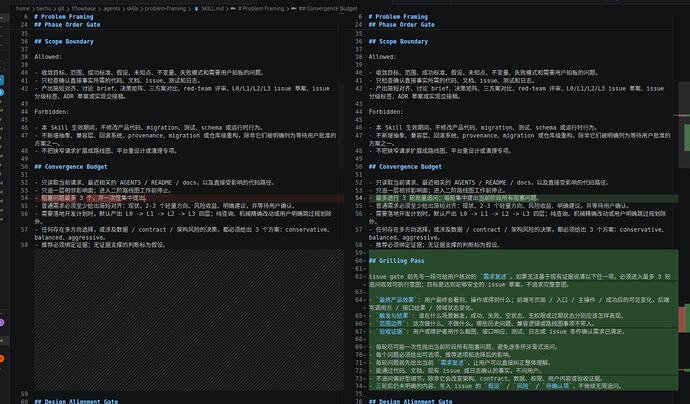This screenshot has width=690, height=404.
Task: Open the 'agents' breadcrumb segment
Action: [x=111, y=8]
